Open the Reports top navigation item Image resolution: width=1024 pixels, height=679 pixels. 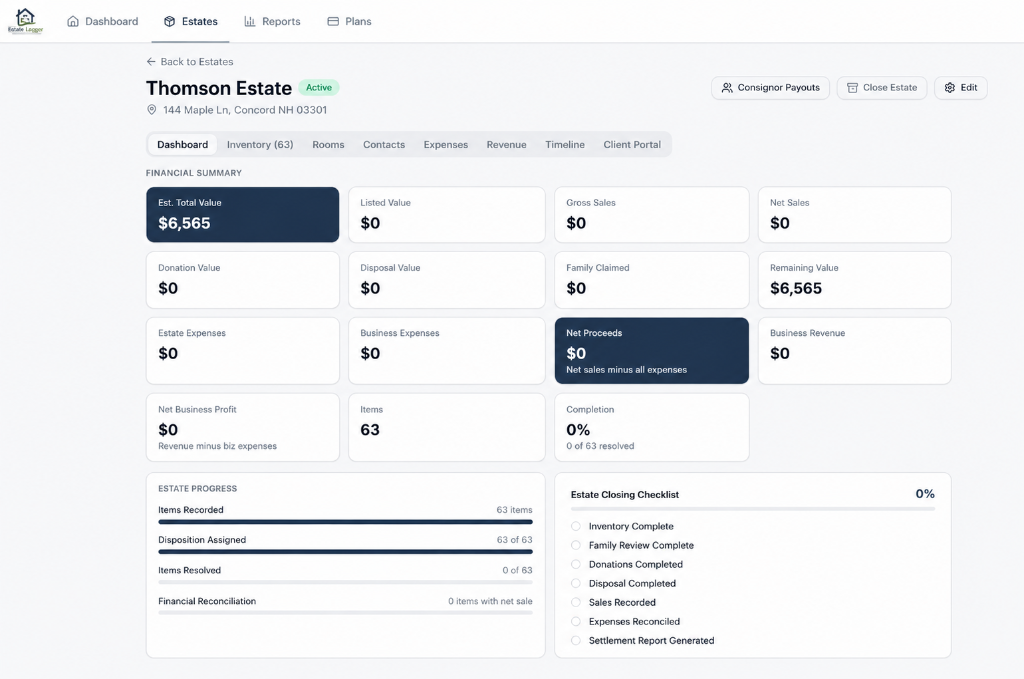point(272,22)
